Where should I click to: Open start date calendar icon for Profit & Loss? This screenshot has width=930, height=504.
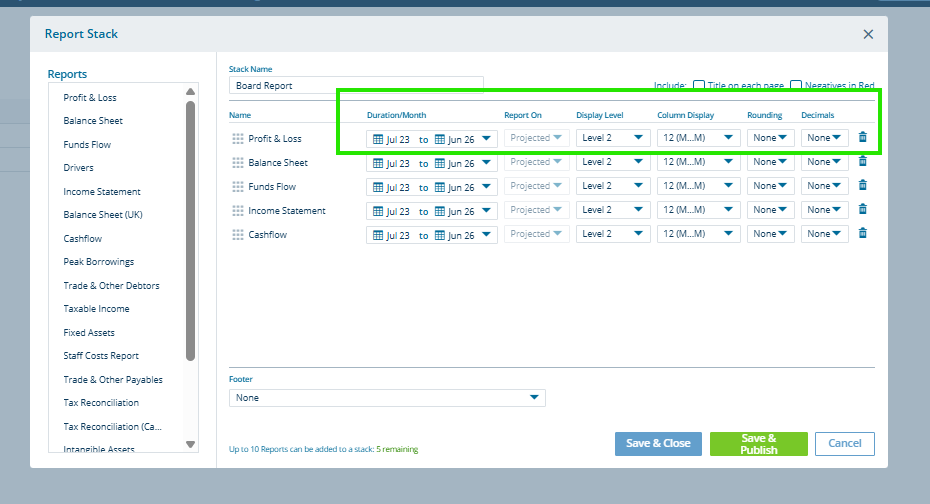pos(378,139)
